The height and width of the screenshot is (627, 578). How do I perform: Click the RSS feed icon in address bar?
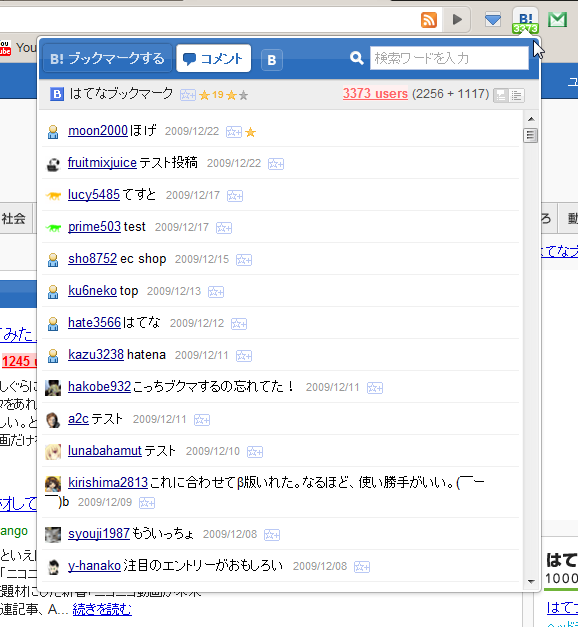pyautogui.click(x=429, y=19)
